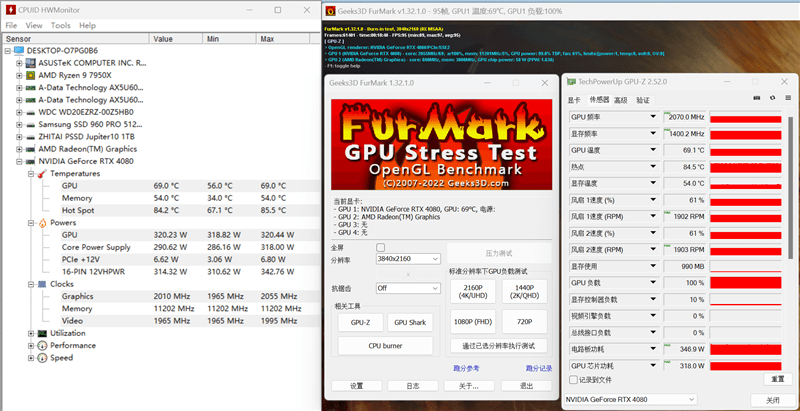Image resolution: width=800 pixels, height=411 pixels.
Task: Click the FurMark burn-in window title icon
Action: 331,11
